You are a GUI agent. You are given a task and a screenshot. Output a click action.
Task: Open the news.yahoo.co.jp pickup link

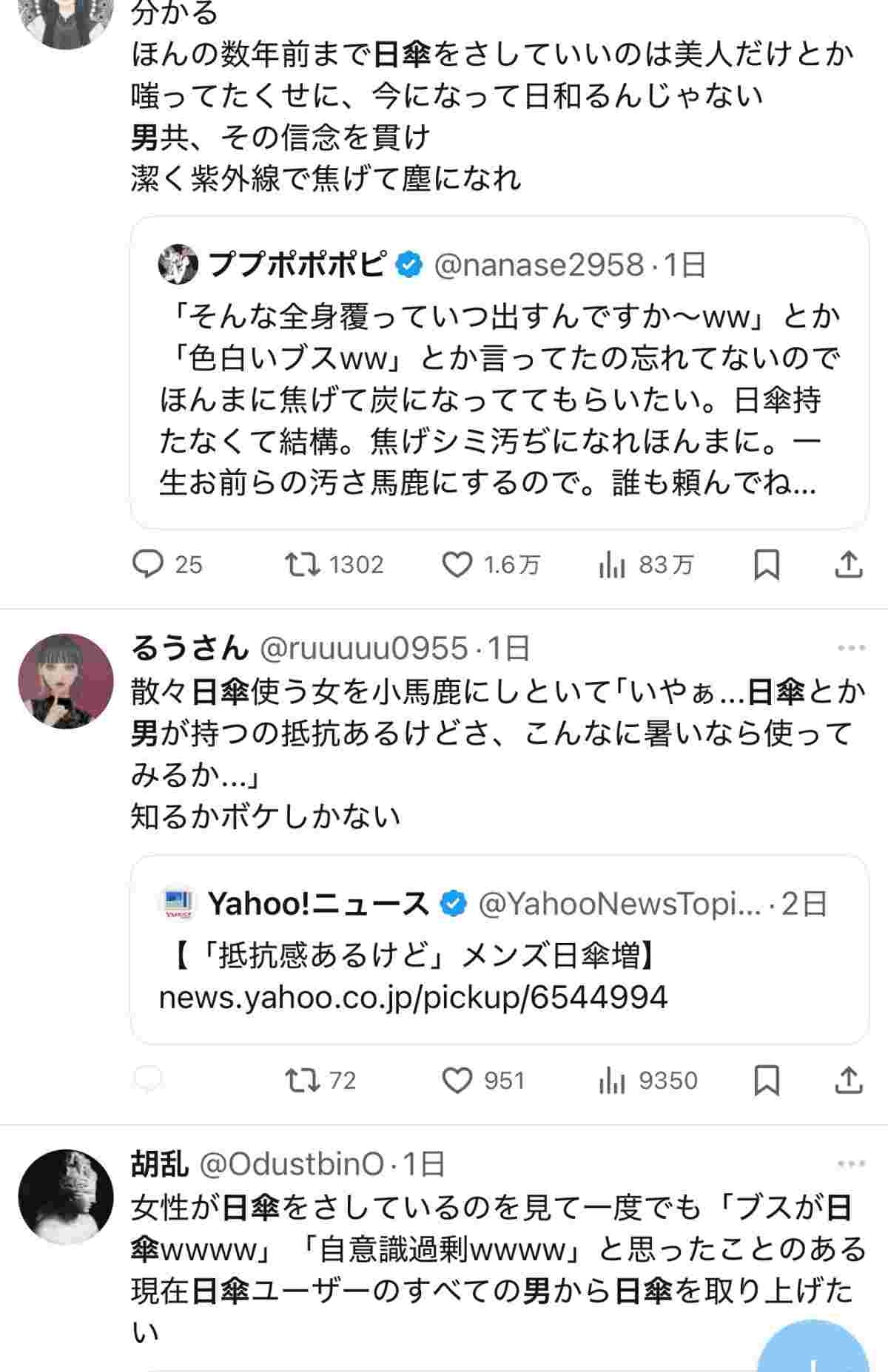[x=413, y=998]
